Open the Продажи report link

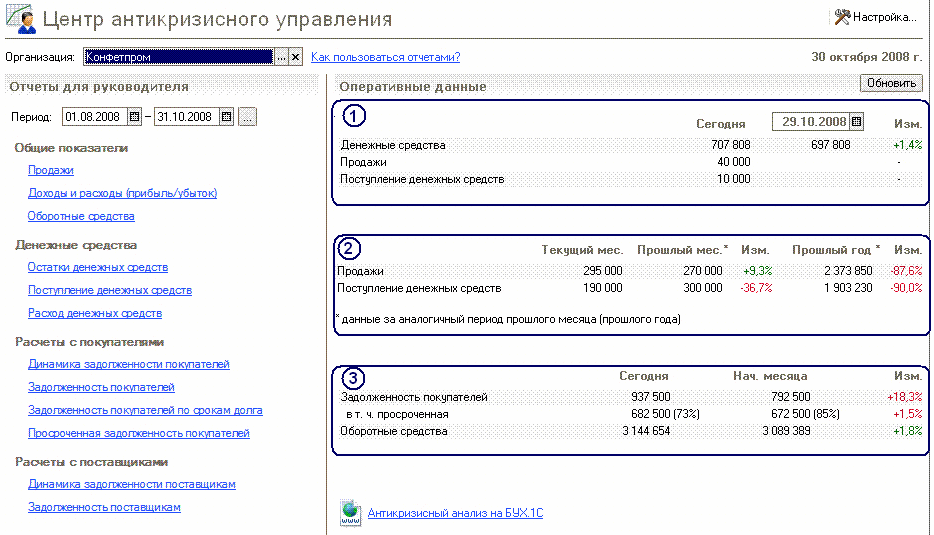pos(51,170)
